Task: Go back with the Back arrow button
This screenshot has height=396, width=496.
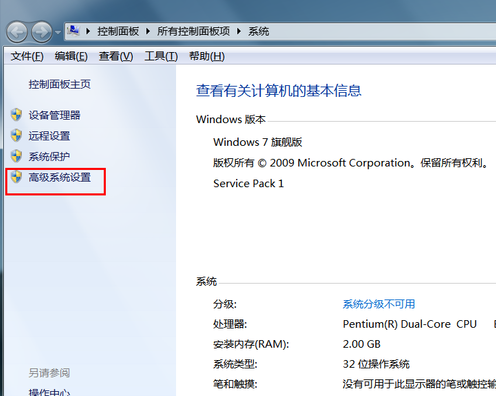Action: pos(17,32)
